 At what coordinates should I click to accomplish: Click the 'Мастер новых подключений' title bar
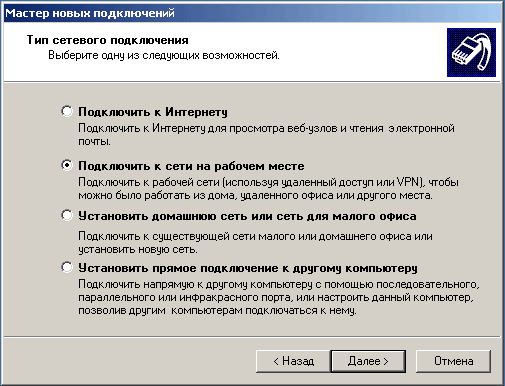click(252, 13)
